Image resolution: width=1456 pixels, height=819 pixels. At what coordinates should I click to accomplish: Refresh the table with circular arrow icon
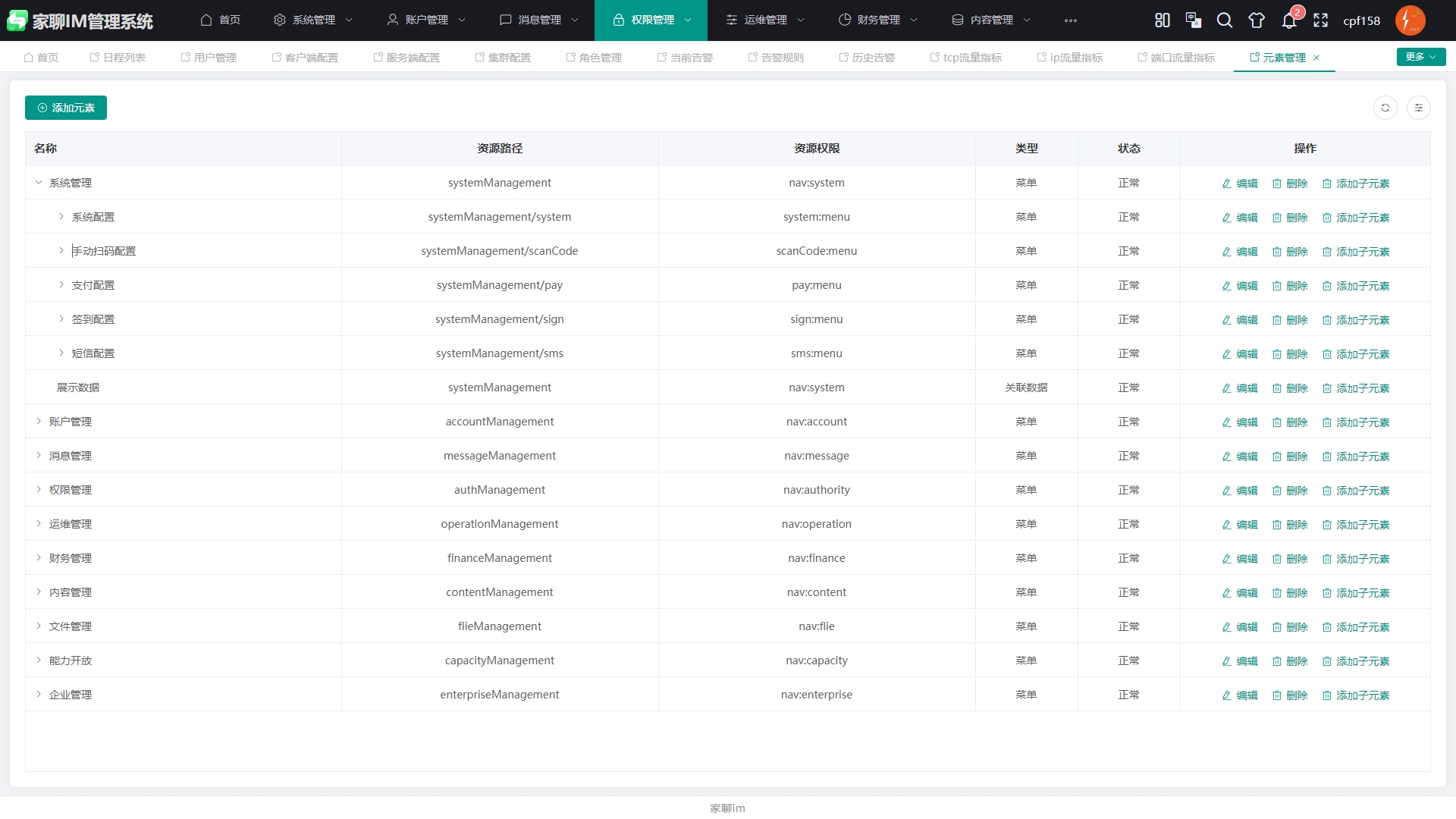point(1385,108)
